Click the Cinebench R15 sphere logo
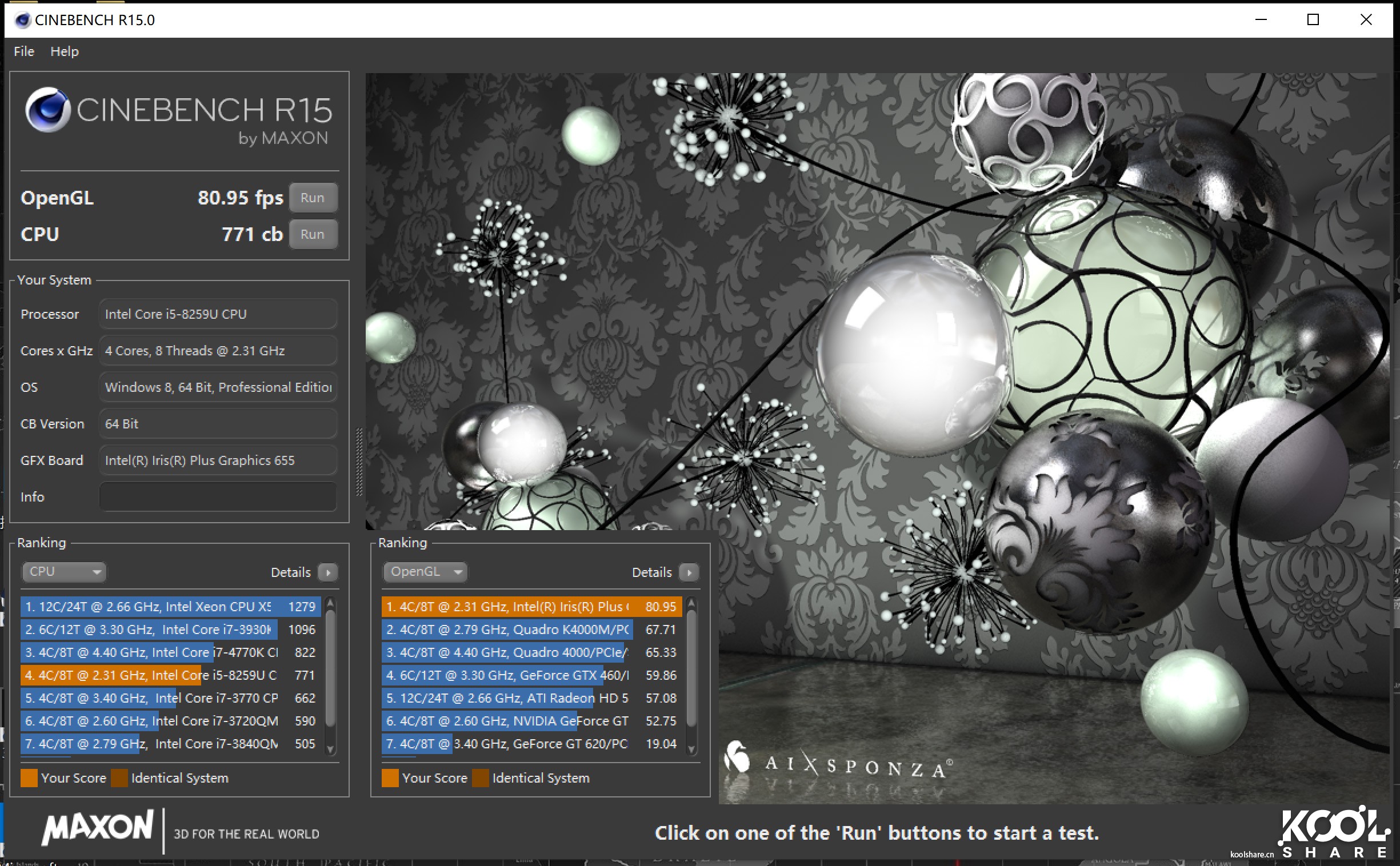 47,110
